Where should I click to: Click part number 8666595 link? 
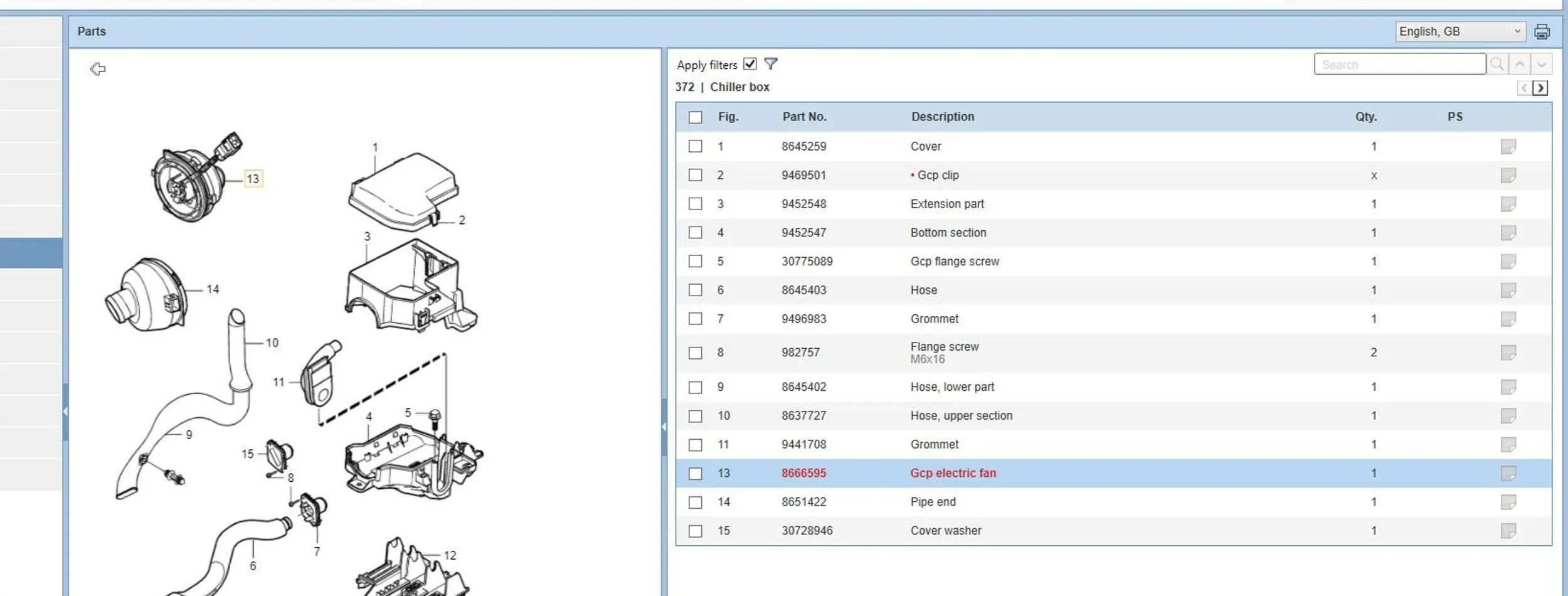point(803,473)
